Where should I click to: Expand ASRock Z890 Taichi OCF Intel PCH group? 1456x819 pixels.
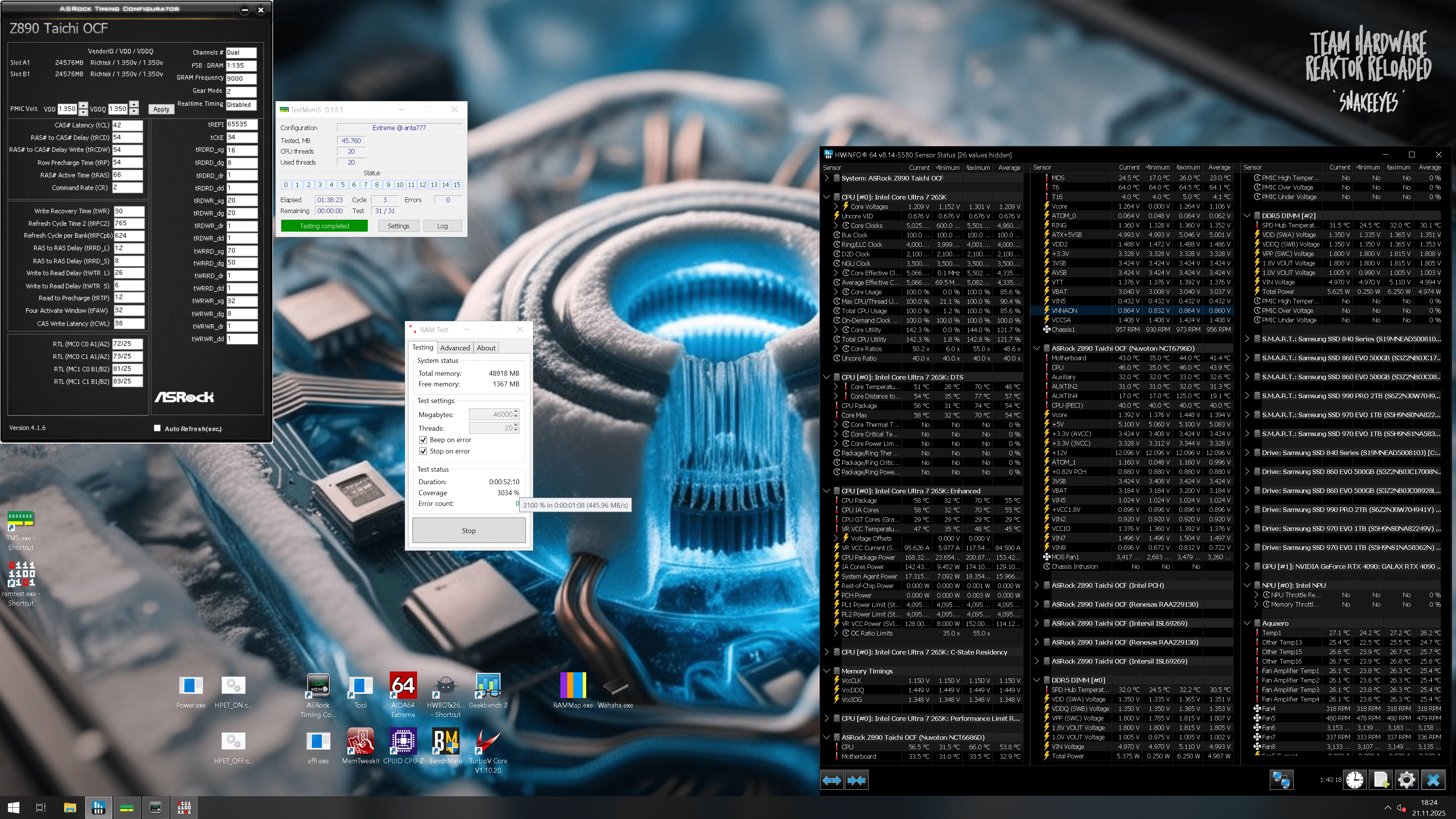1037,585
